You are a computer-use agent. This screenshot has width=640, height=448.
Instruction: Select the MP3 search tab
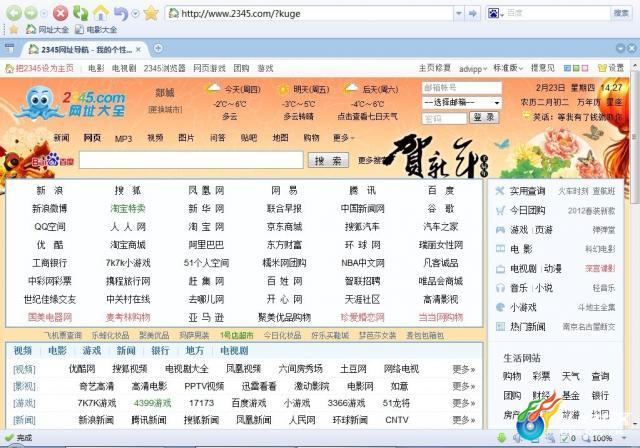point(123,139)
